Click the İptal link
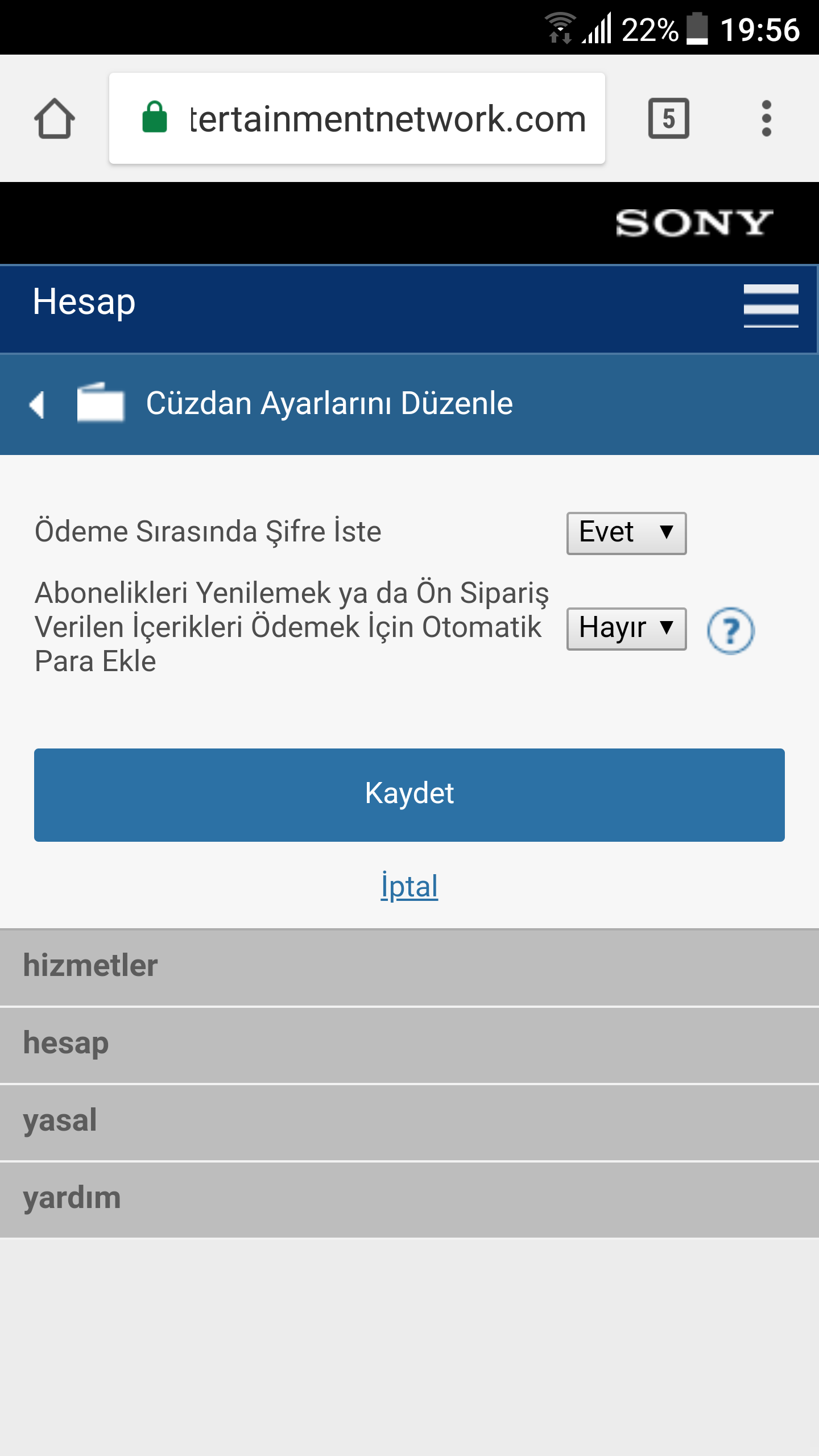The height and width of the screenshot is (1456, 819). (x=409, y=886)
